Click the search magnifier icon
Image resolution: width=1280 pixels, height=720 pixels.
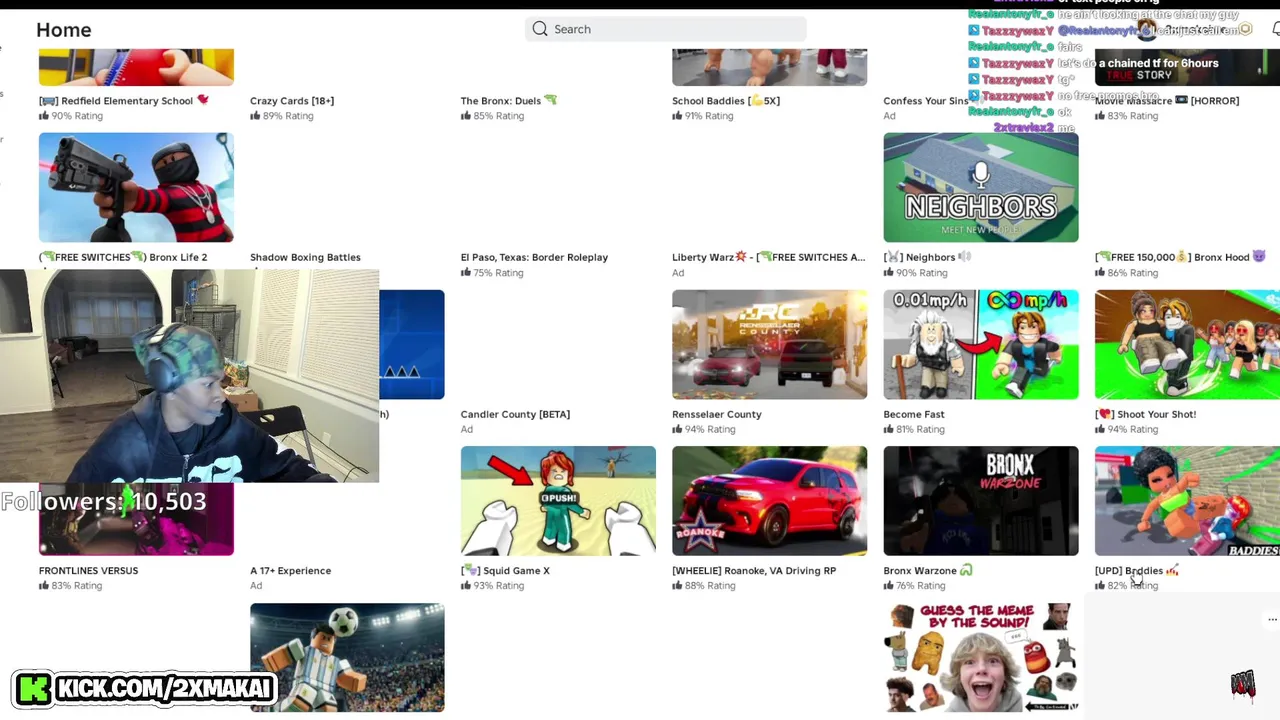[x=540, y=29]
